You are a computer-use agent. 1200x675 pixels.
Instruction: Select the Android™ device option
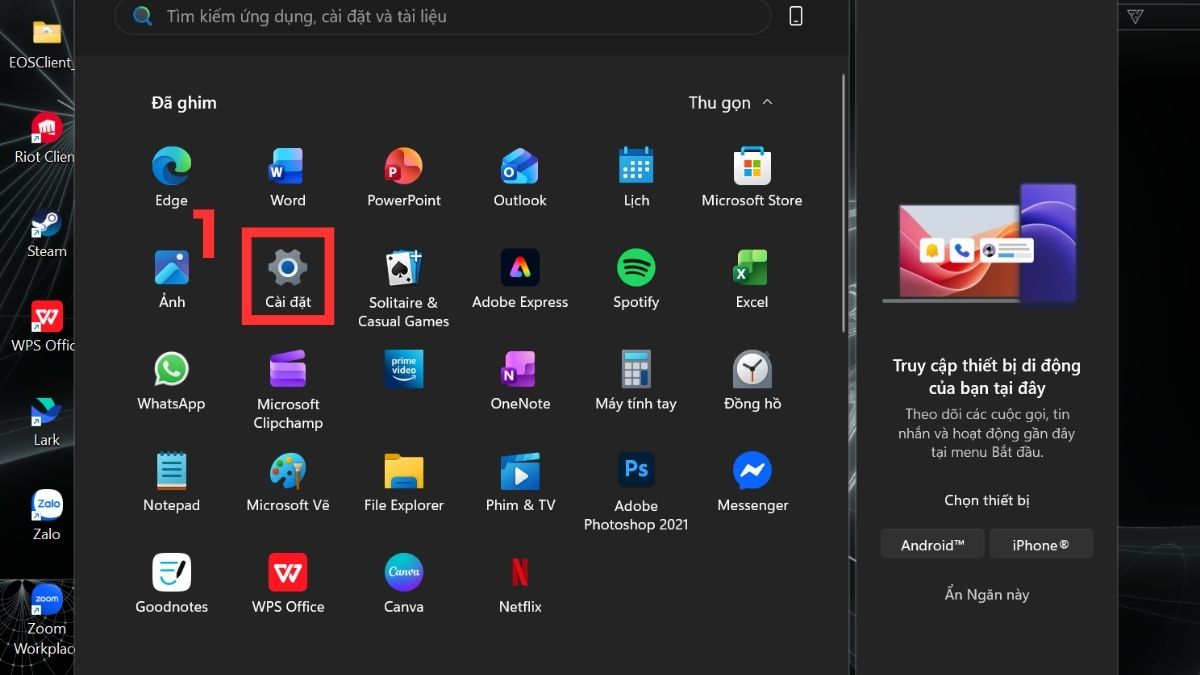point(932,544)
